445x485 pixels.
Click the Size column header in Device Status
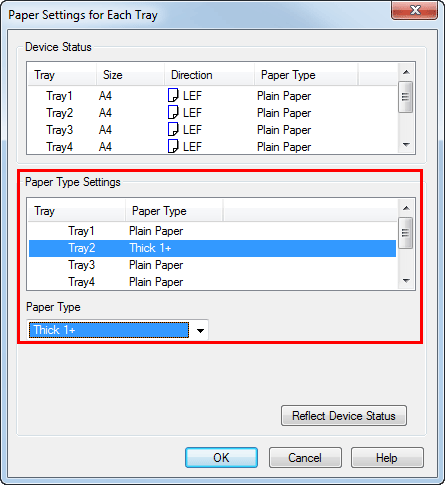131,75
